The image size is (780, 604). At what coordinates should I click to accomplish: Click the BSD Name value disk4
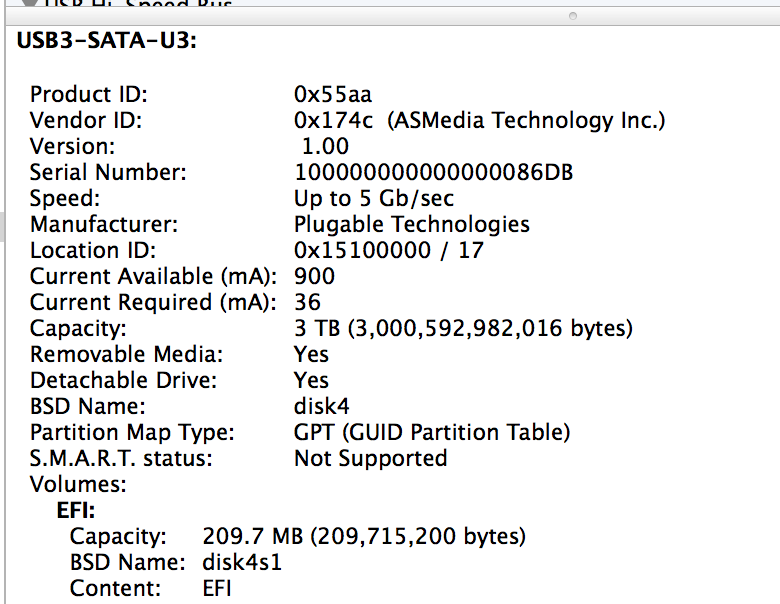coord(321,407)
